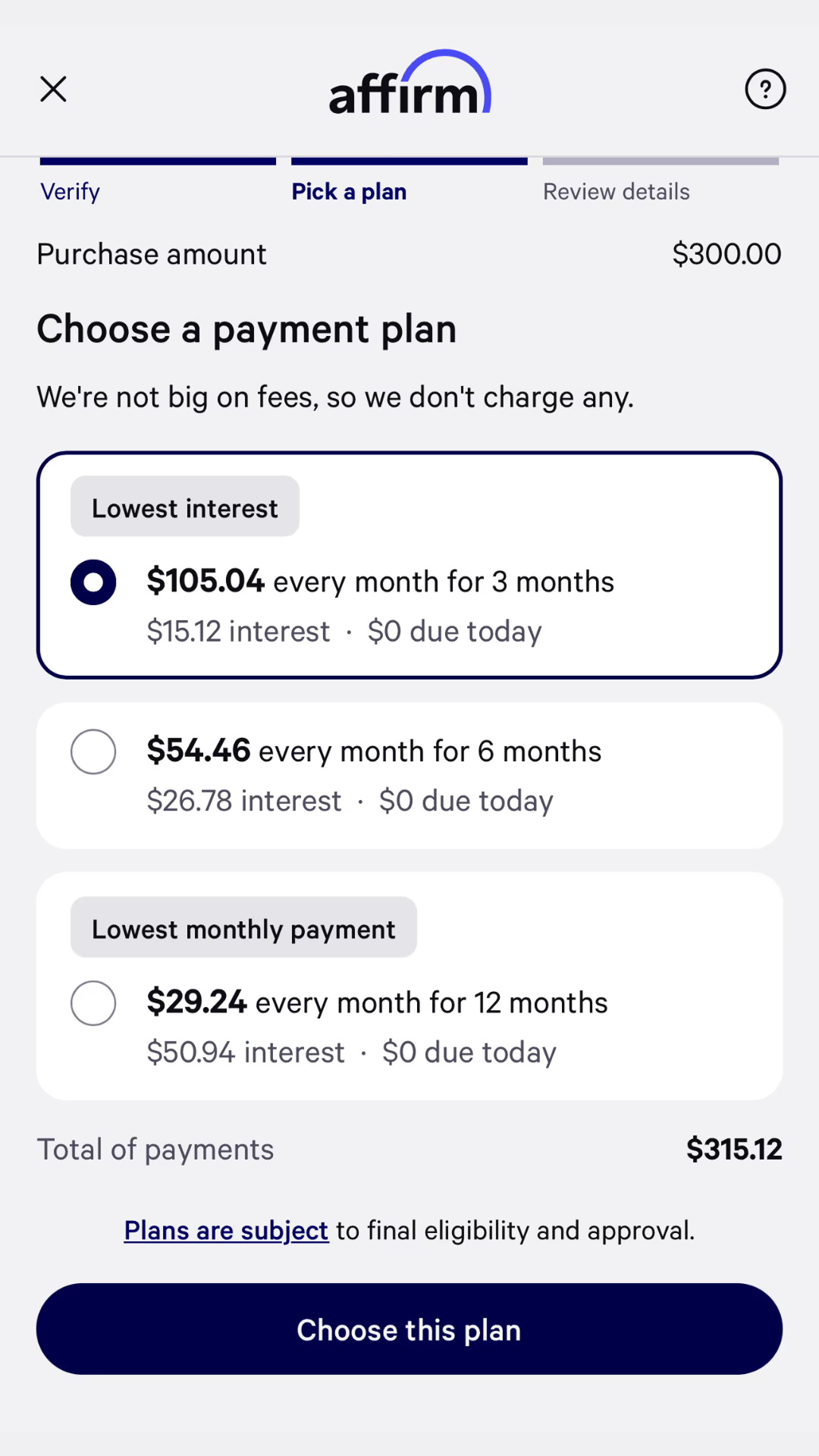This screenshot has height=1456, width=819.
Task: Click the Pick a plan step label
Action: click(x=349, y=192)
